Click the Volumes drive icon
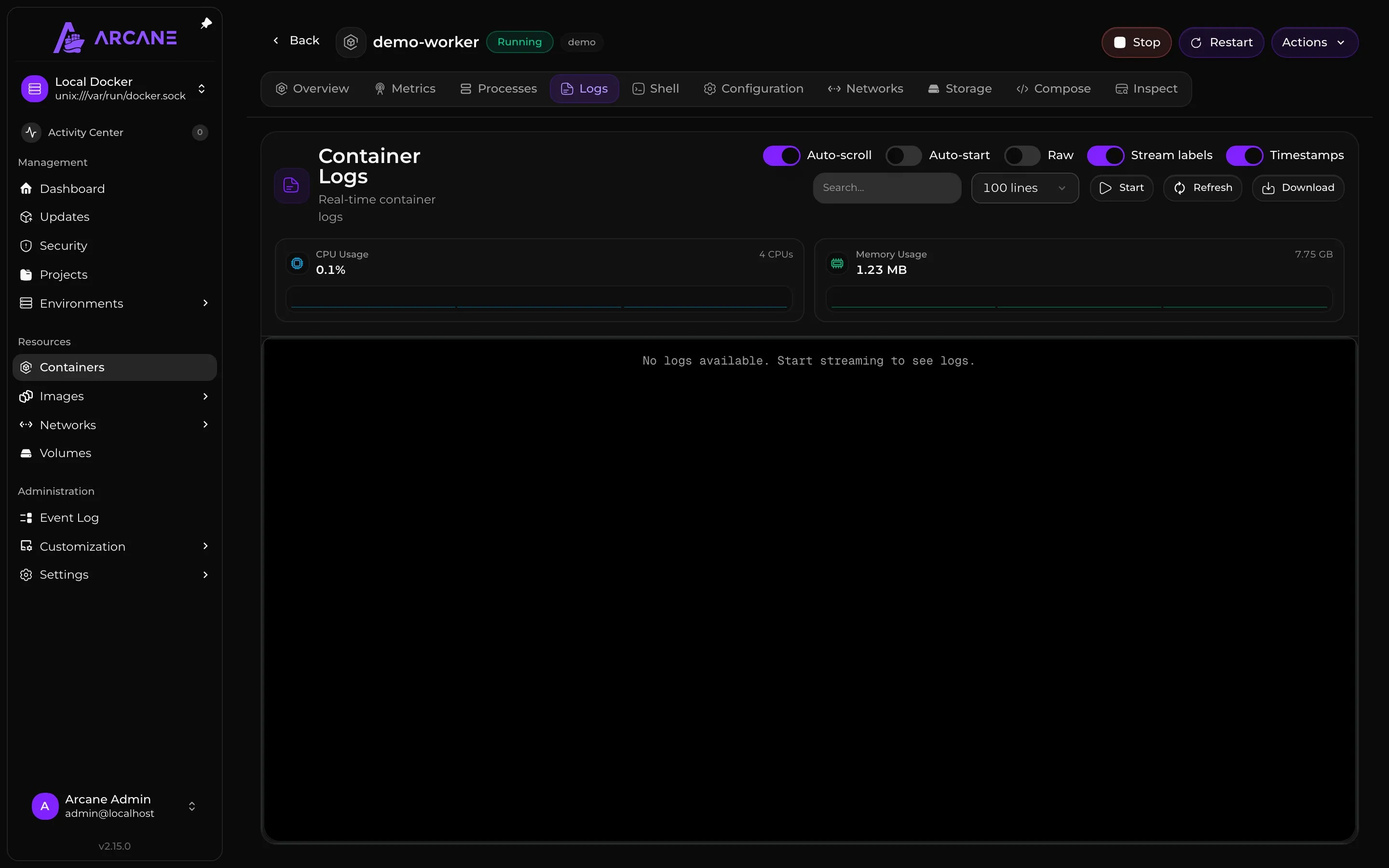The width and height of the screenshot is (1389, 868). [26, 453]
